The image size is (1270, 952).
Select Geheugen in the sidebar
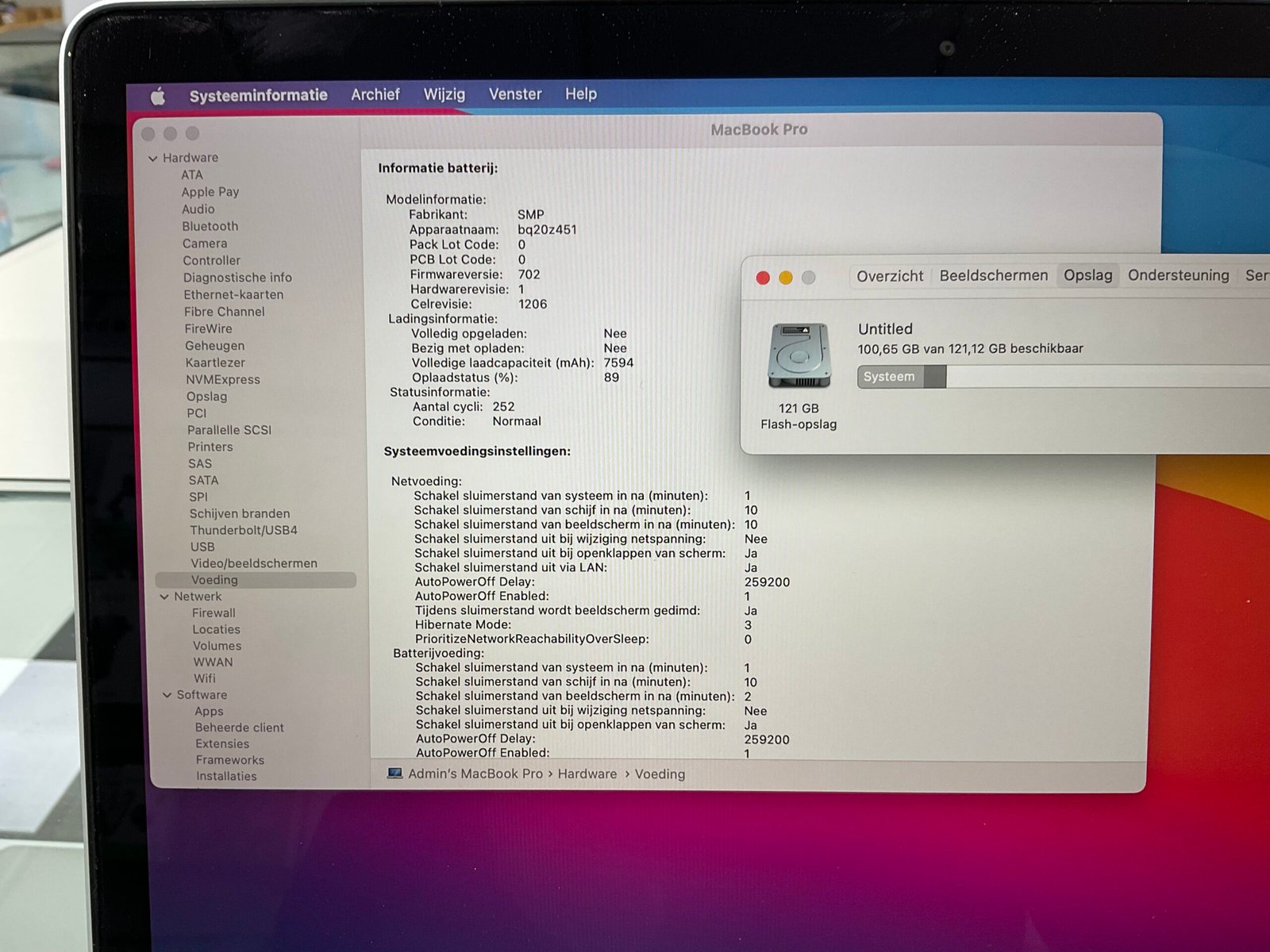(215, 346)
